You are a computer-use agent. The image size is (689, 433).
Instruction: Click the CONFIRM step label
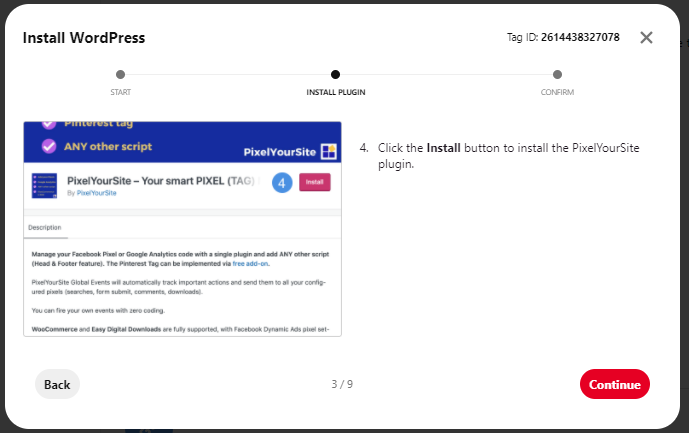point(557,92)
